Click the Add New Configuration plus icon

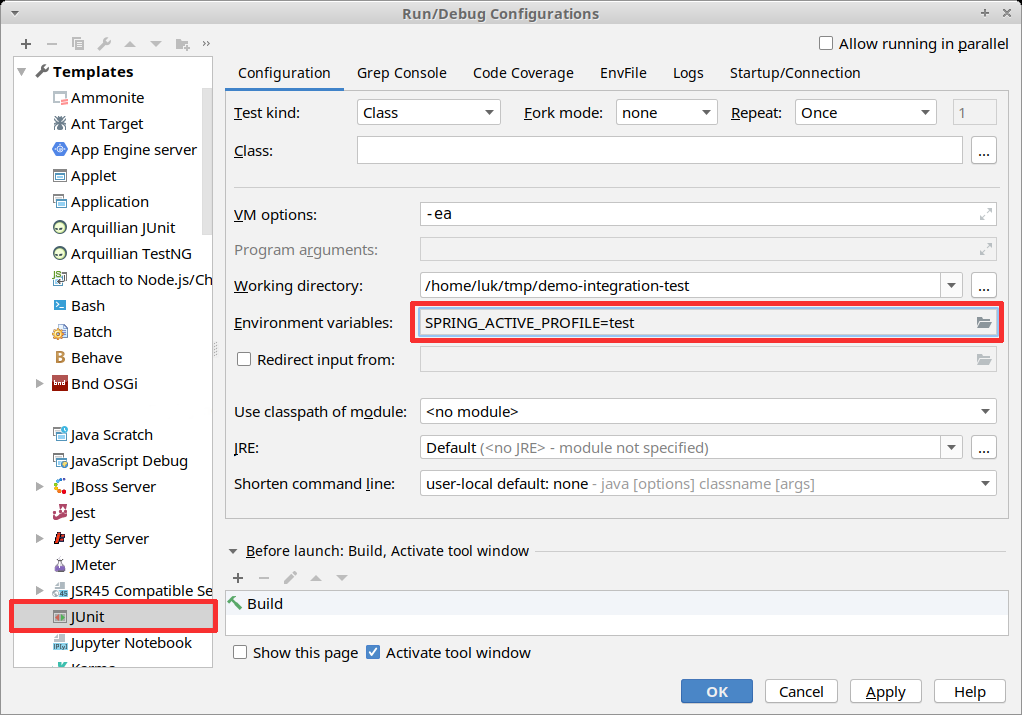point(26,44)
